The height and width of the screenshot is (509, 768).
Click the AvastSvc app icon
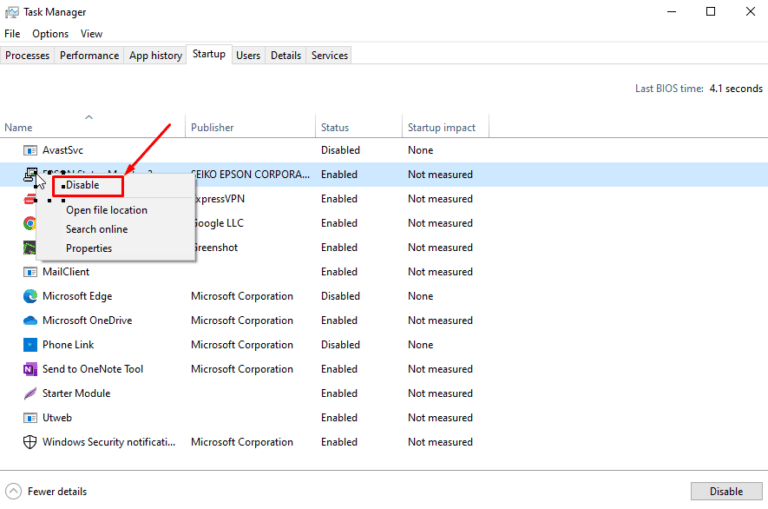coord(30,150)
